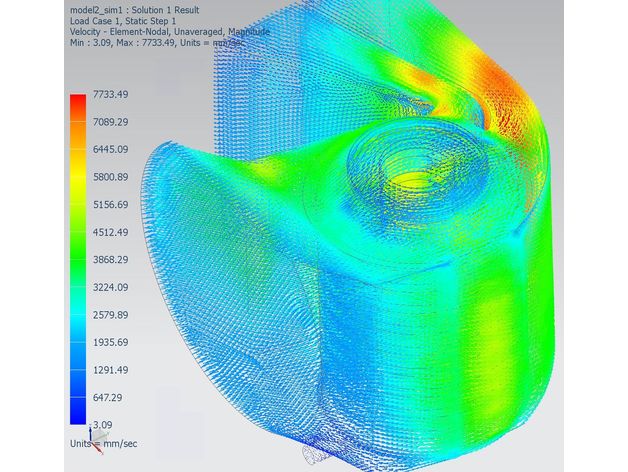This screenshot has height=472, width=628.
Task: Click the yellow central hub of the vortex plot
Action: [411, 182]
